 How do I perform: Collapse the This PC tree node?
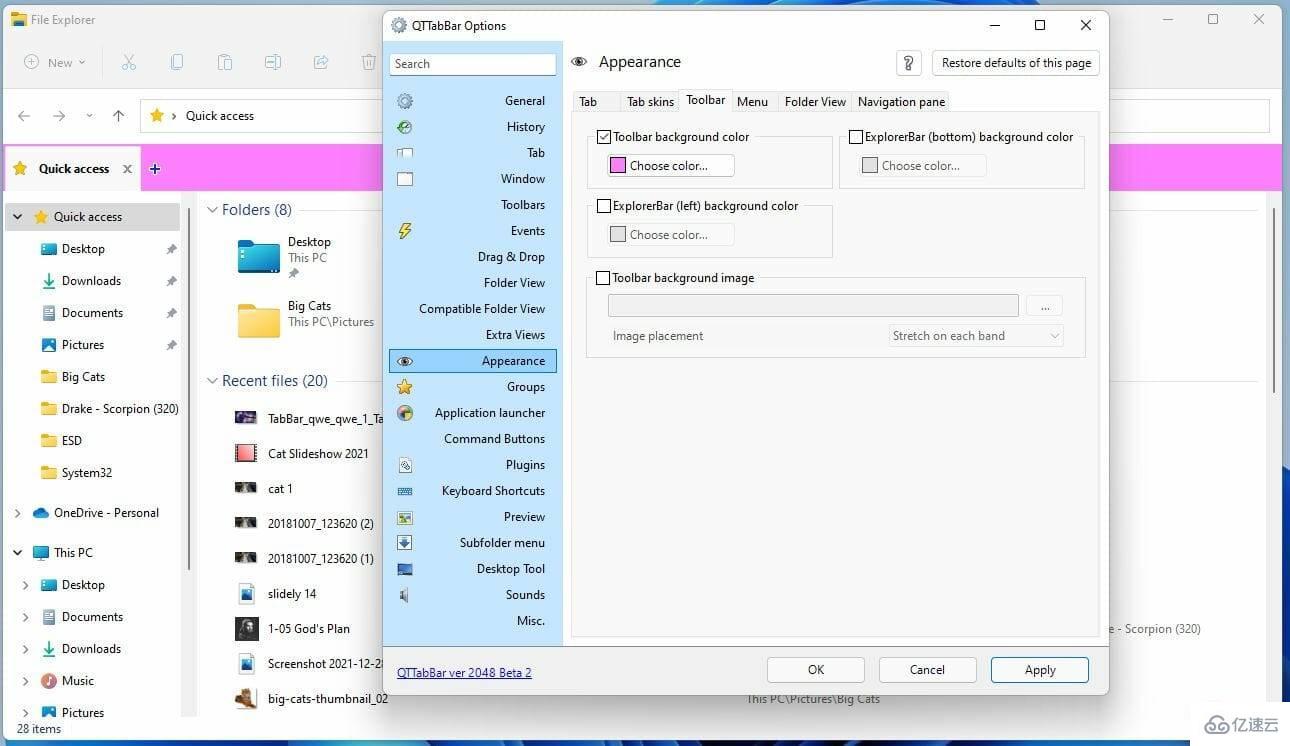(19, 553)
